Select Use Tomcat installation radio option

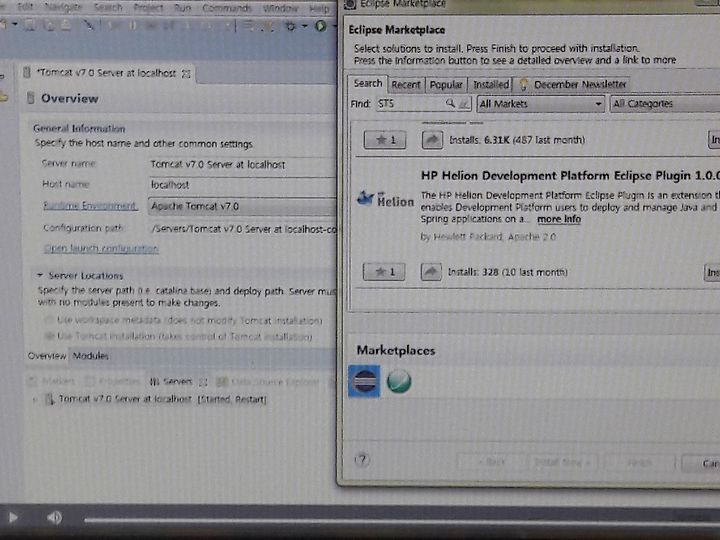click(x=49, y=336)
